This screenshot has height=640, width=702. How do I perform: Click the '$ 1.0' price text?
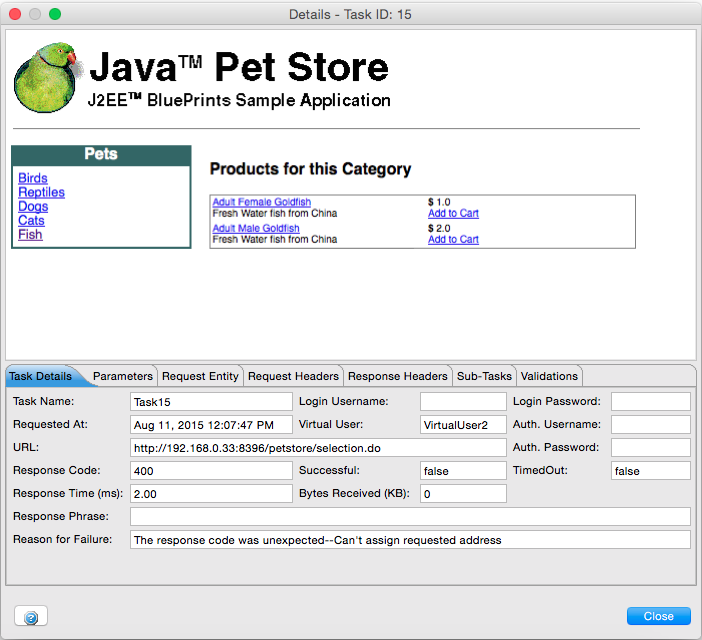pyautogui.click(x=439, y=202)
